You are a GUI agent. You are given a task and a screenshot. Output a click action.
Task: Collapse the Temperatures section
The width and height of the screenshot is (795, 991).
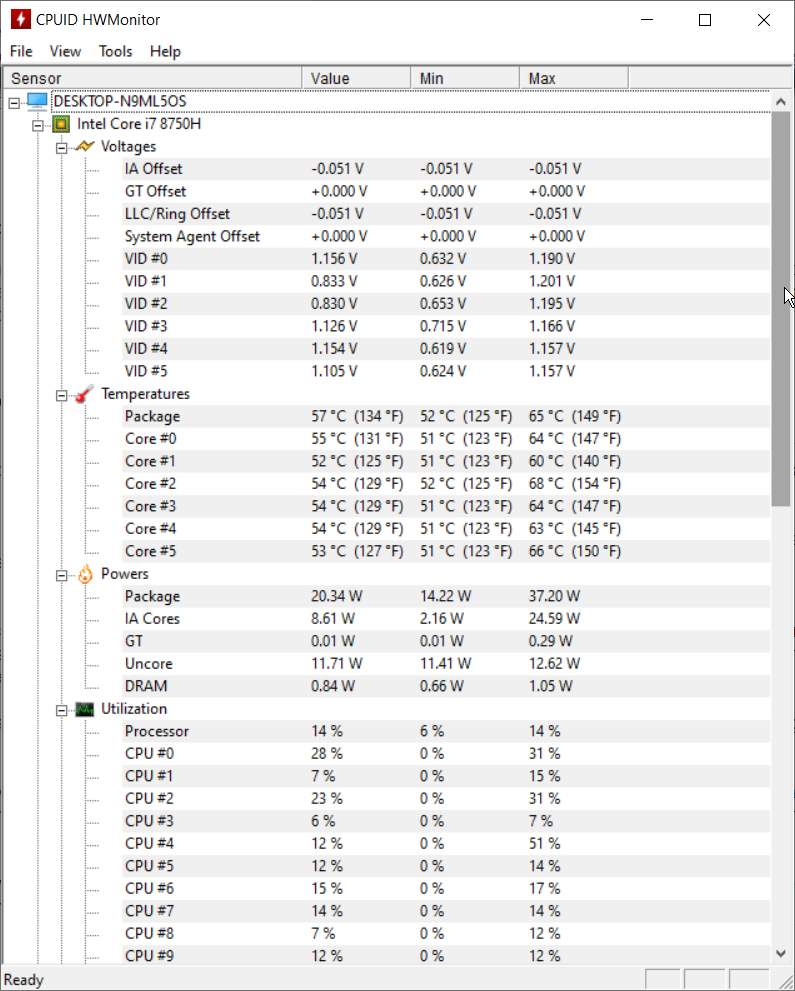click(x=61, y=396)
